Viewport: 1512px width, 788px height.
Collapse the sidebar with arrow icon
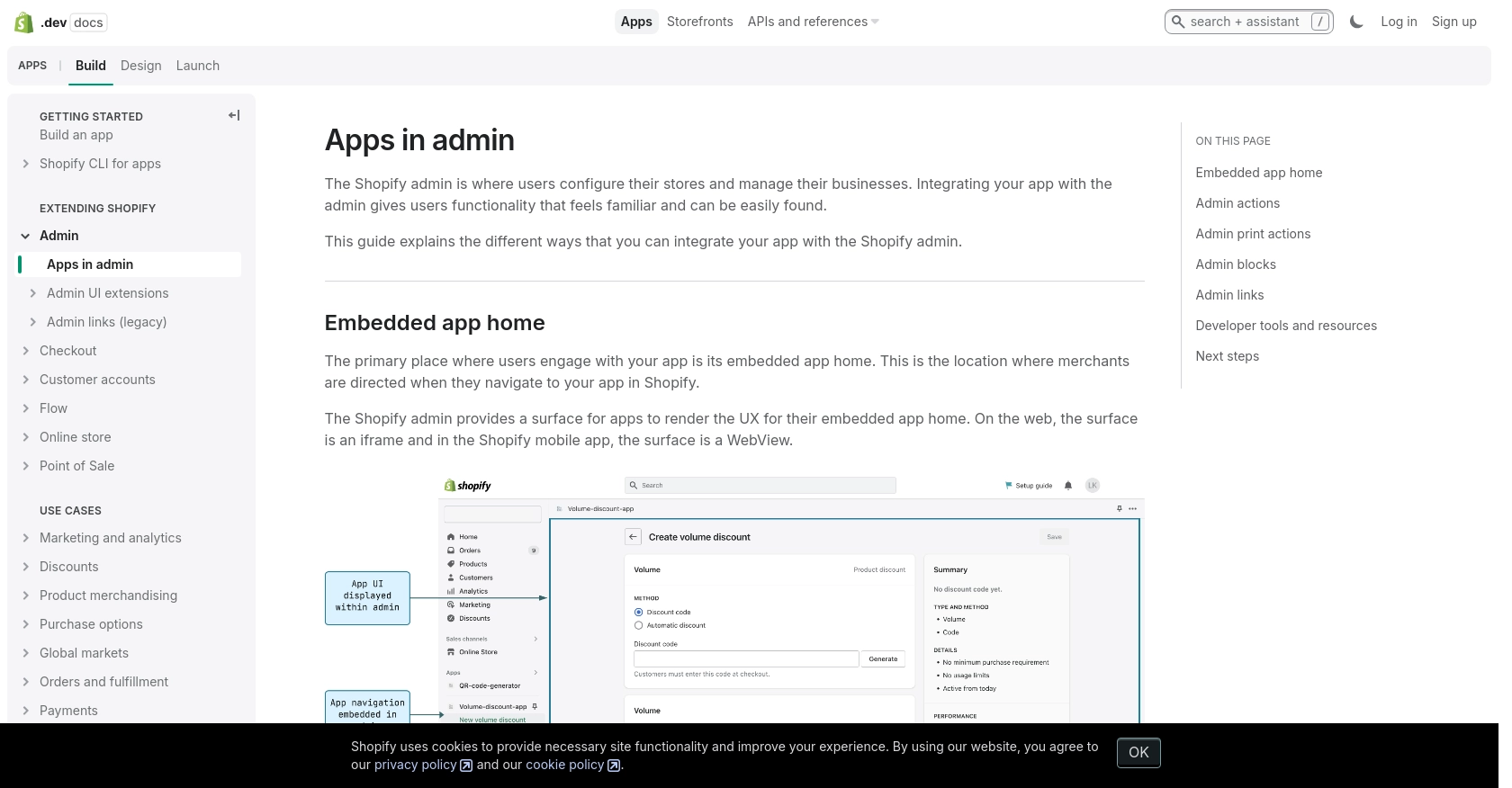coord(234,115)
